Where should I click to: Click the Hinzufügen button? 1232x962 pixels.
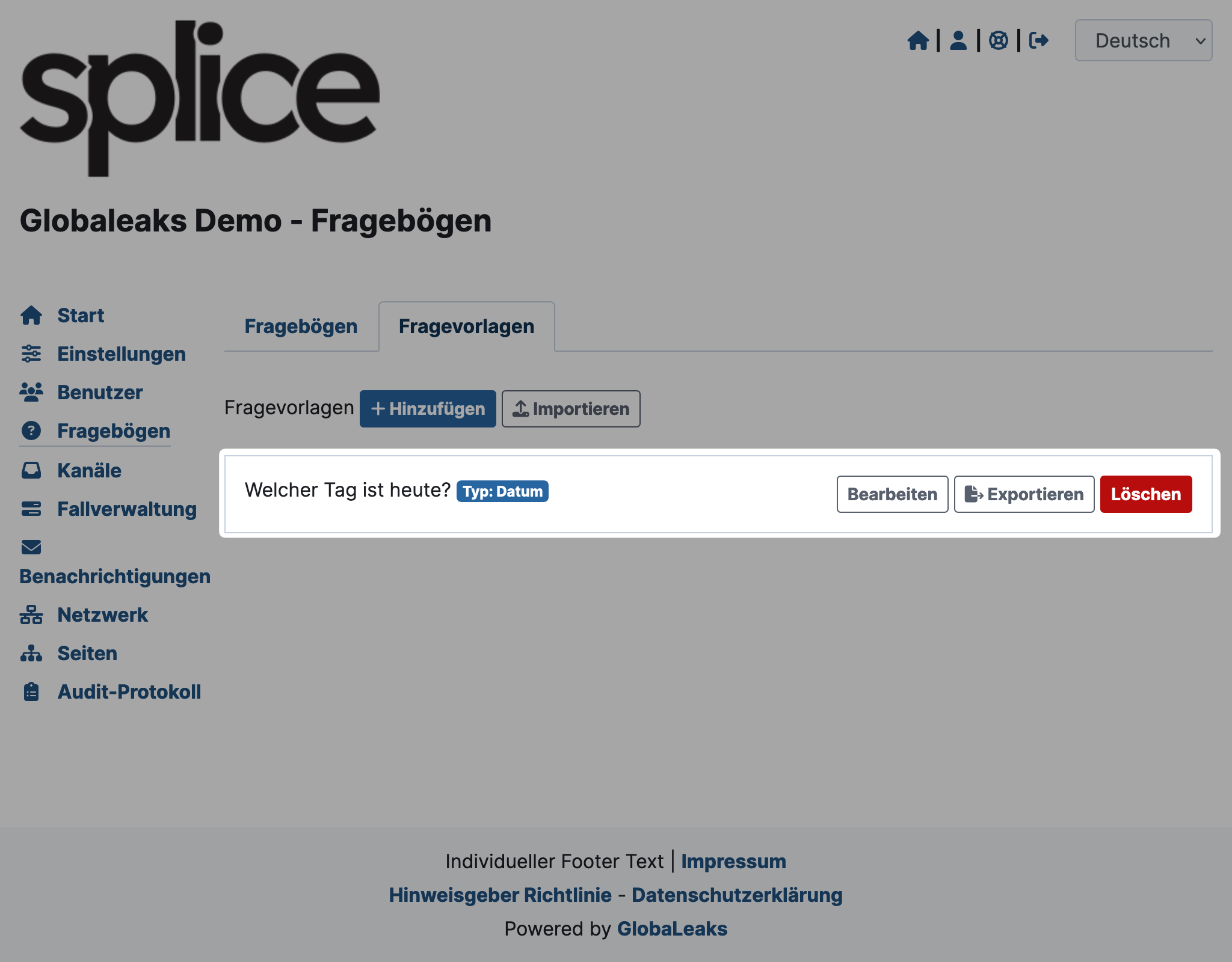[x=428, y=409]
